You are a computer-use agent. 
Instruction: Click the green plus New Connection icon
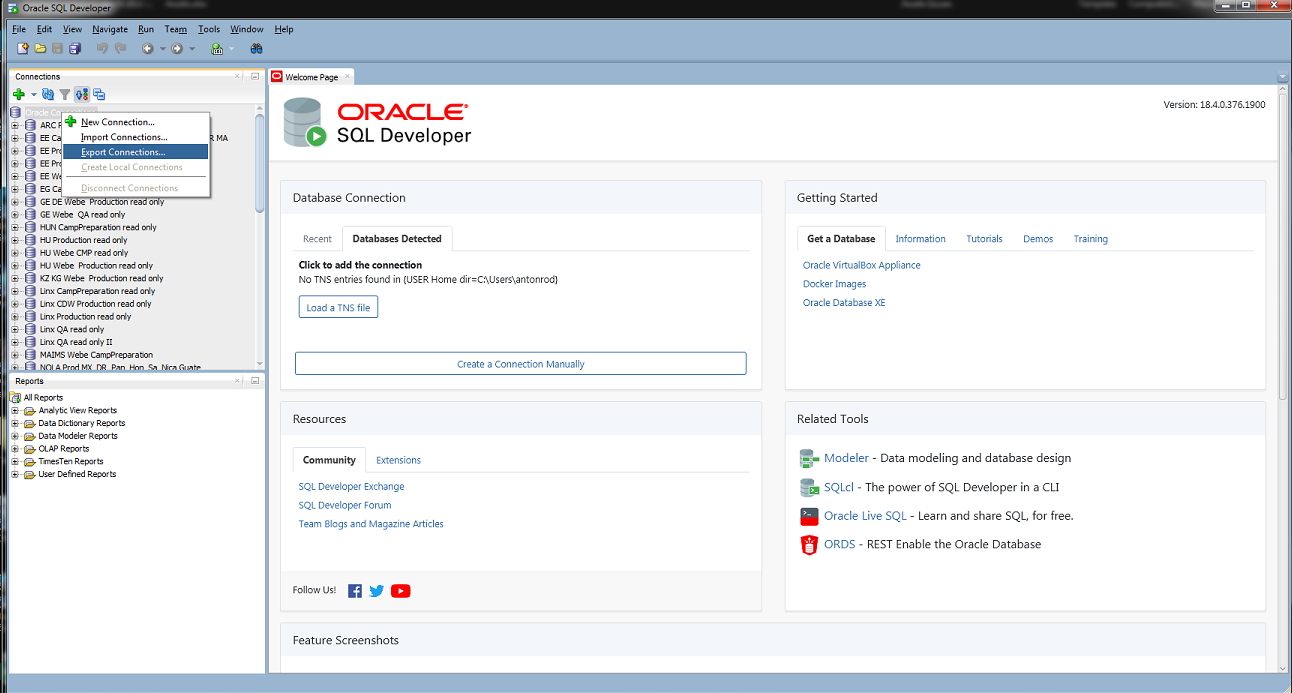pyautogui.click(x=19, y=94)
